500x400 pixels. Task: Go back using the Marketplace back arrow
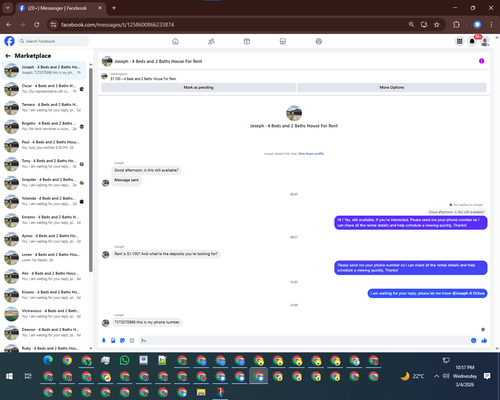tap(8, 56)
